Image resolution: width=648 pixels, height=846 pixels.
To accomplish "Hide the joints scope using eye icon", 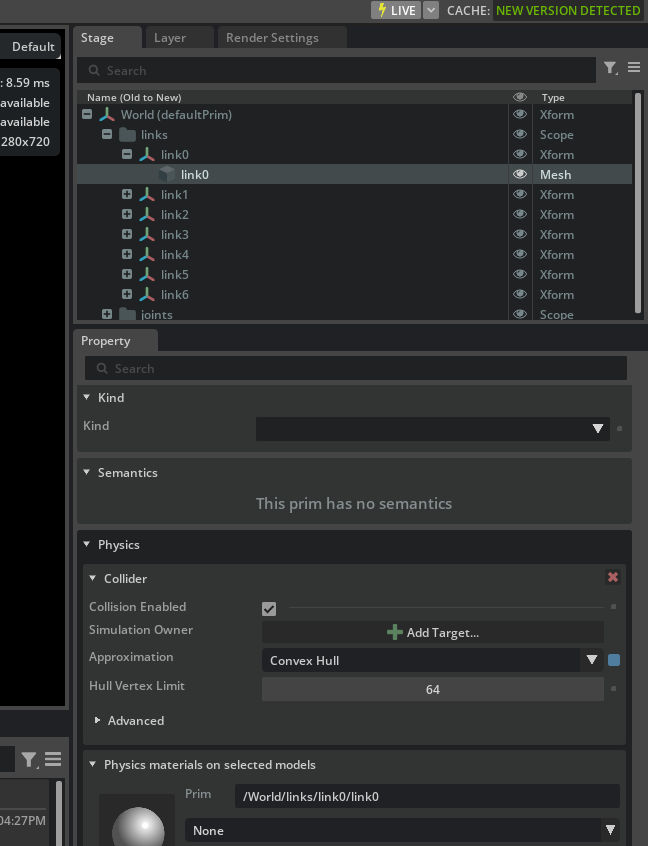I will (x=520, y=314).
